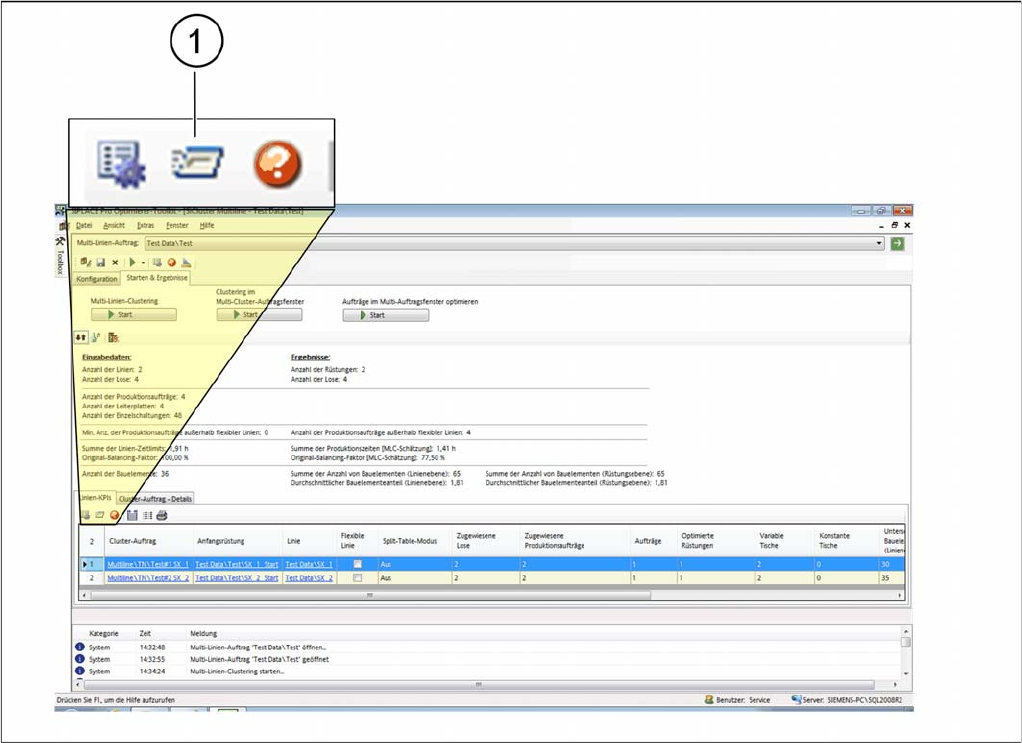Open the Extras menu

point(145,226)
